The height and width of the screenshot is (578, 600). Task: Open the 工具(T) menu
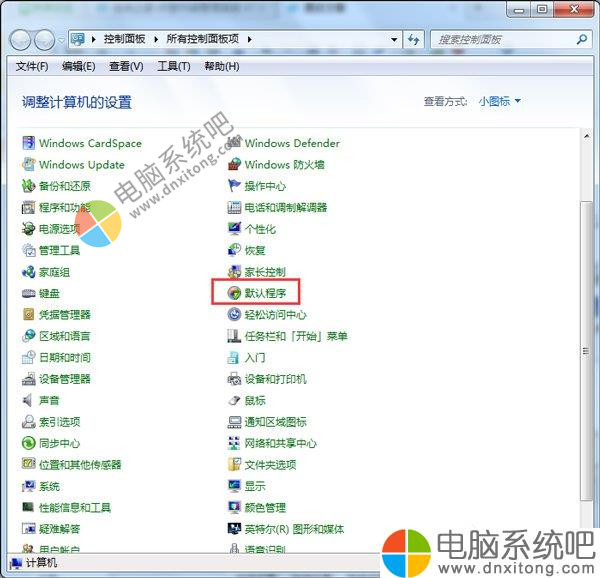173,66
